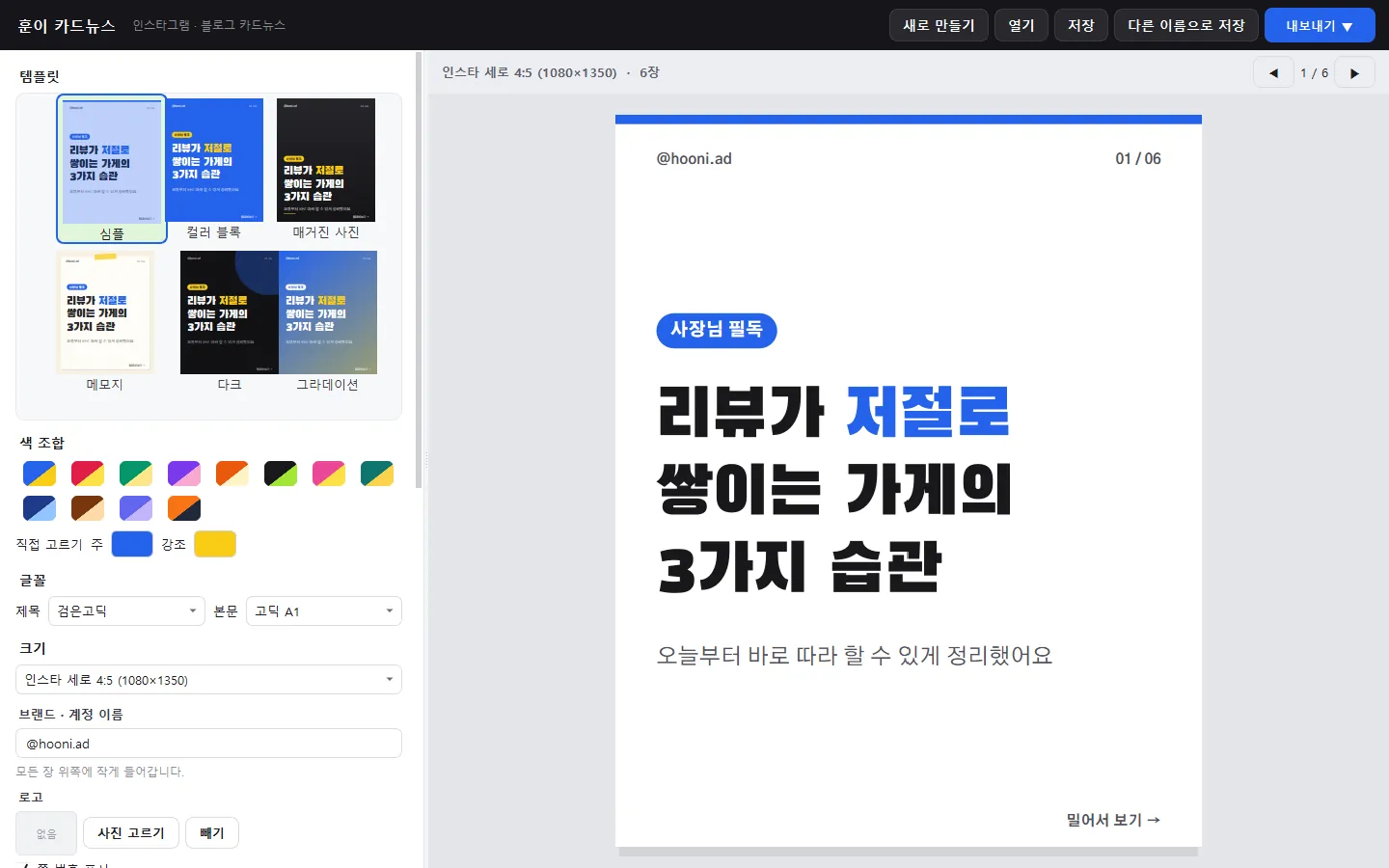
Task: Open the main color (주) picker
Action: (132, 544)
